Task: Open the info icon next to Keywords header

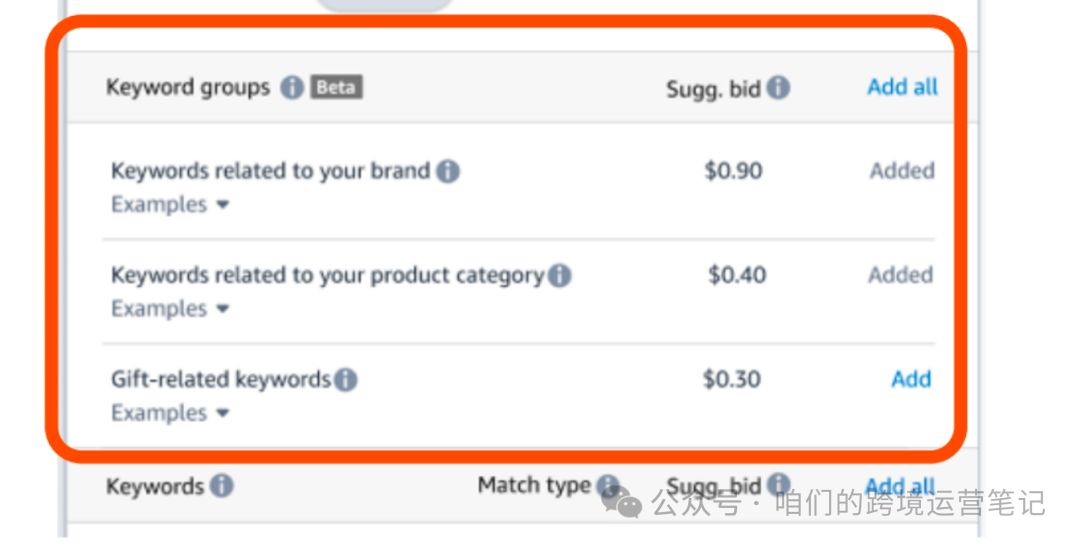Action: pyautogui.click(x=222, y=485)
